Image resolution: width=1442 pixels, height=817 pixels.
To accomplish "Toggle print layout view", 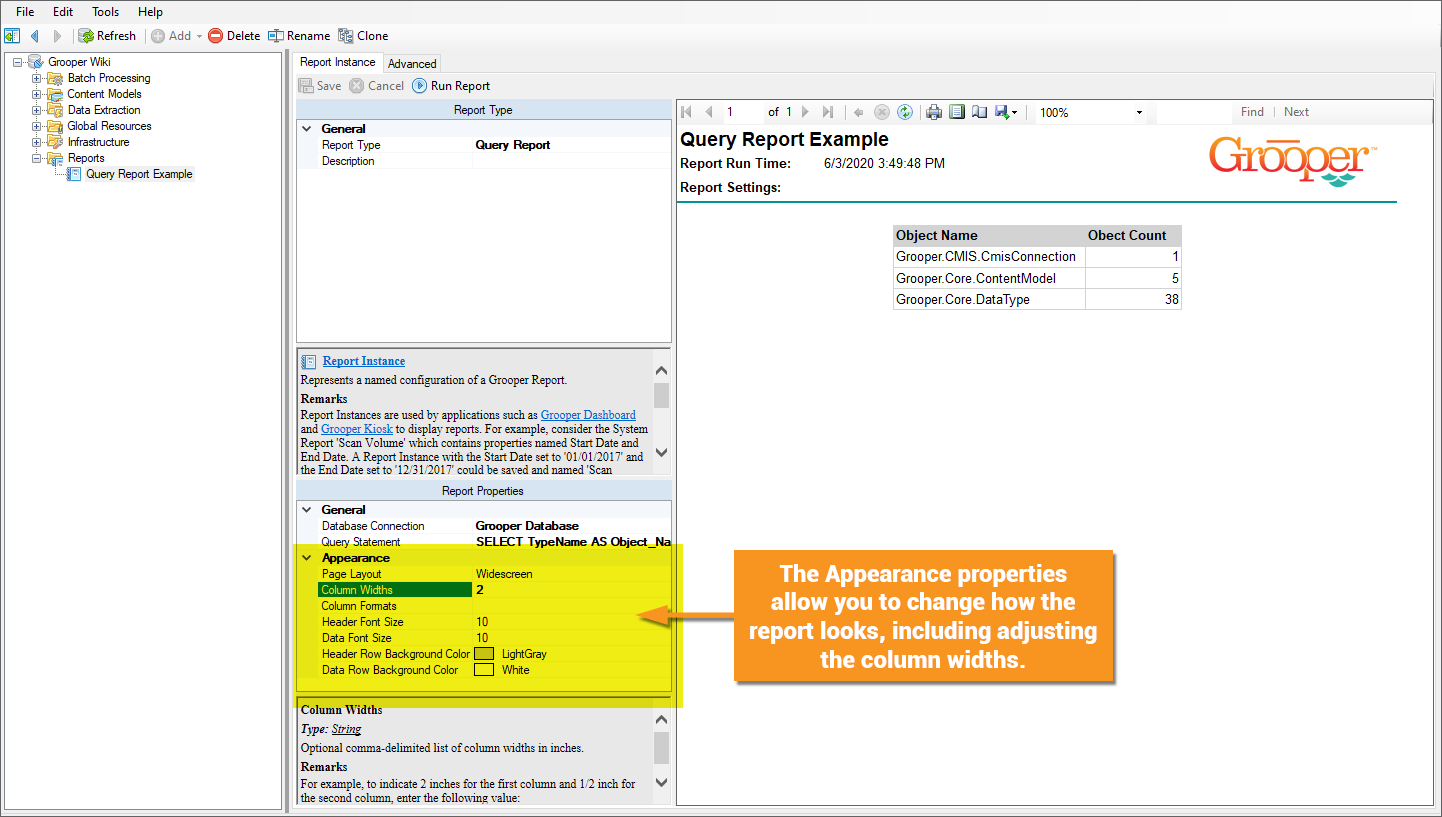I will [957, 112].
